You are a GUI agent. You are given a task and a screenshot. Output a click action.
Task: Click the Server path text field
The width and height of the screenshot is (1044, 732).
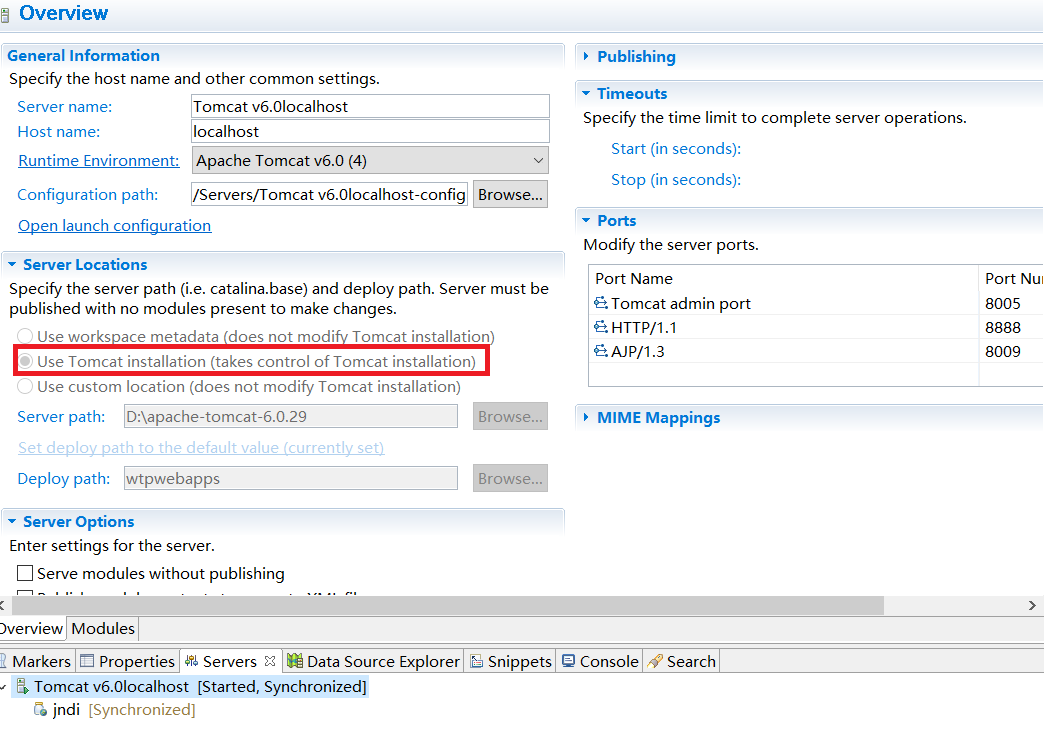[291, 416]
